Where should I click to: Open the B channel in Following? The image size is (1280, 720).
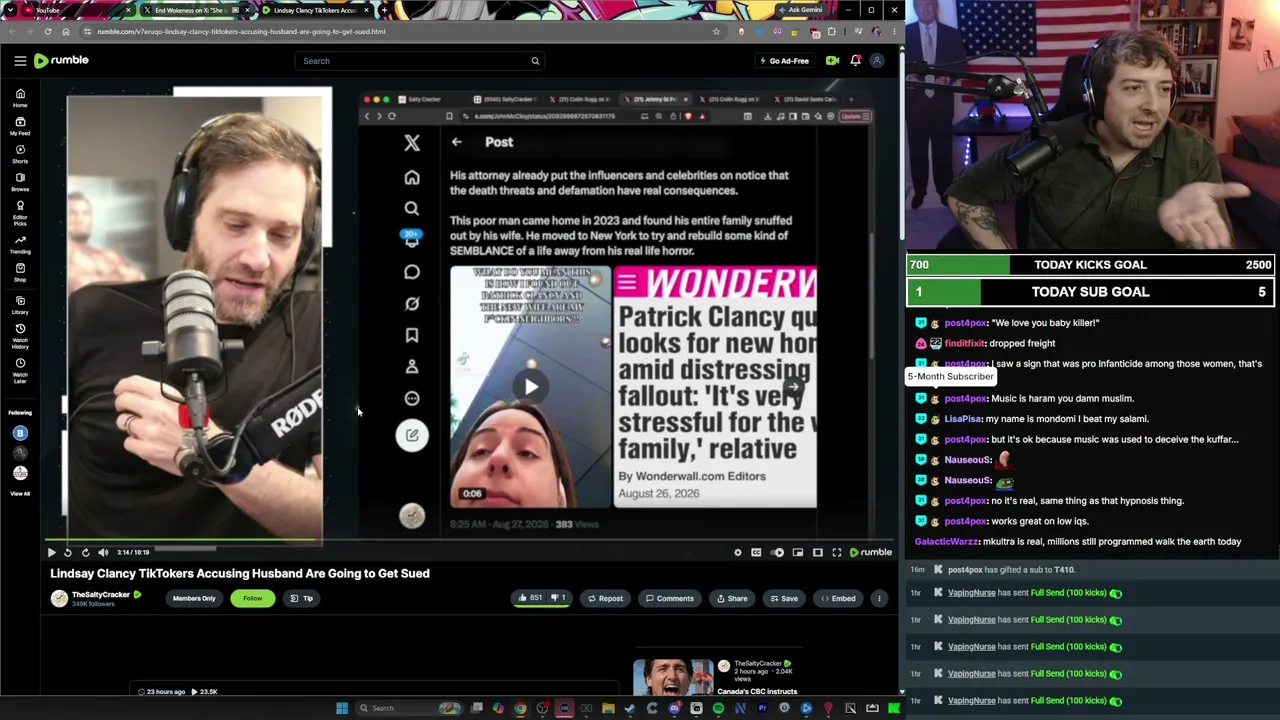point(20,433)
